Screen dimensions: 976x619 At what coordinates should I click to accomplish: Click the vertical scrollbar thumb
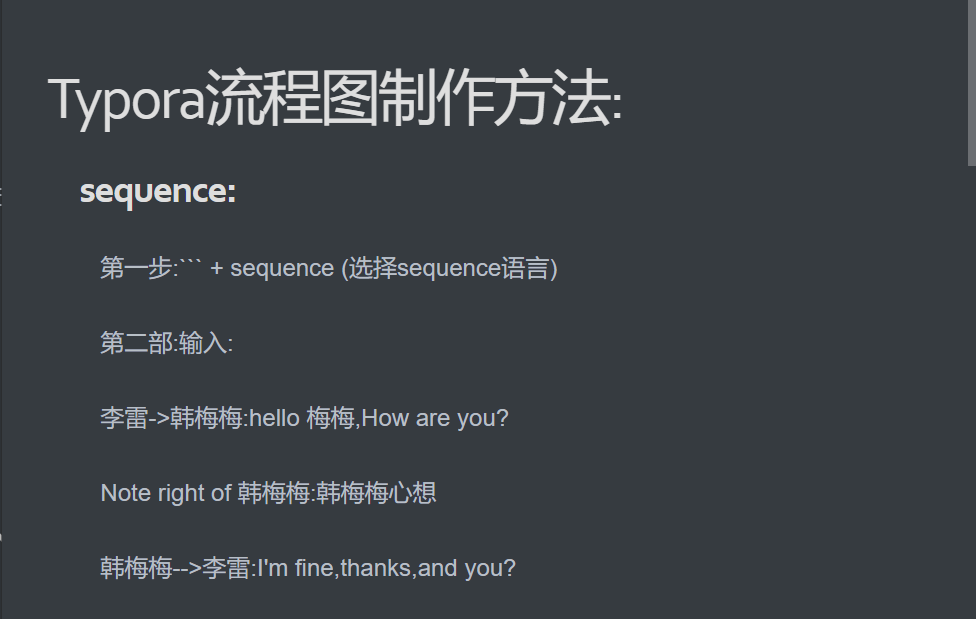coord(971,83)
